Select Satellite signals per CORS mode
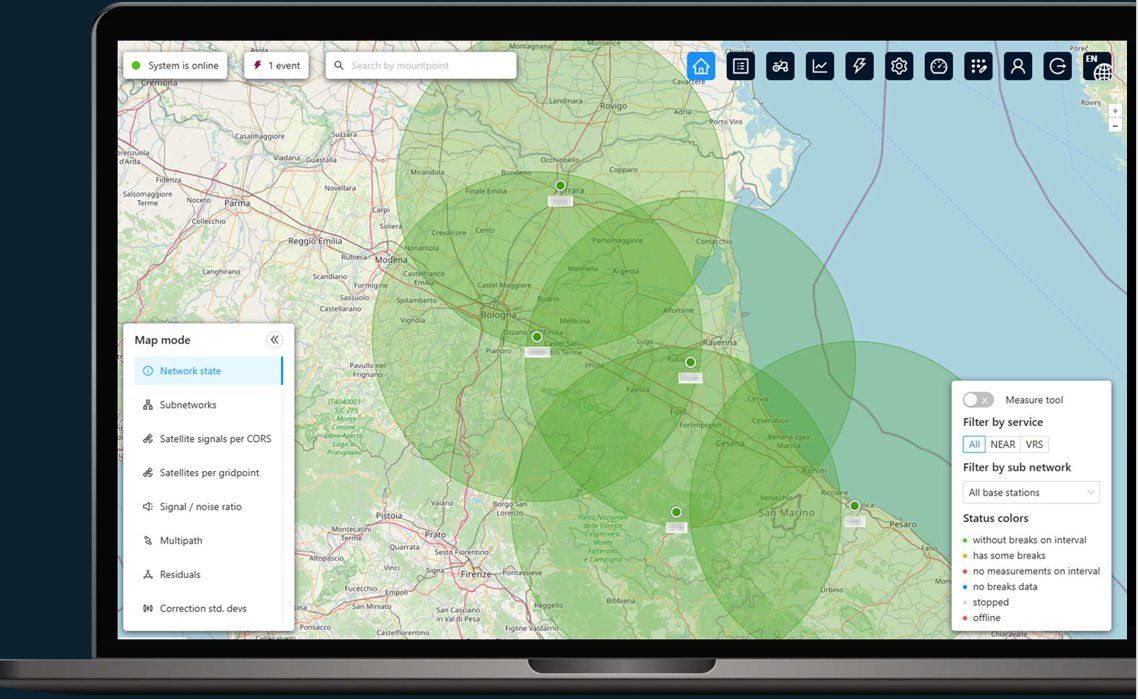The image size is (1138, 699). coord(208,438)
